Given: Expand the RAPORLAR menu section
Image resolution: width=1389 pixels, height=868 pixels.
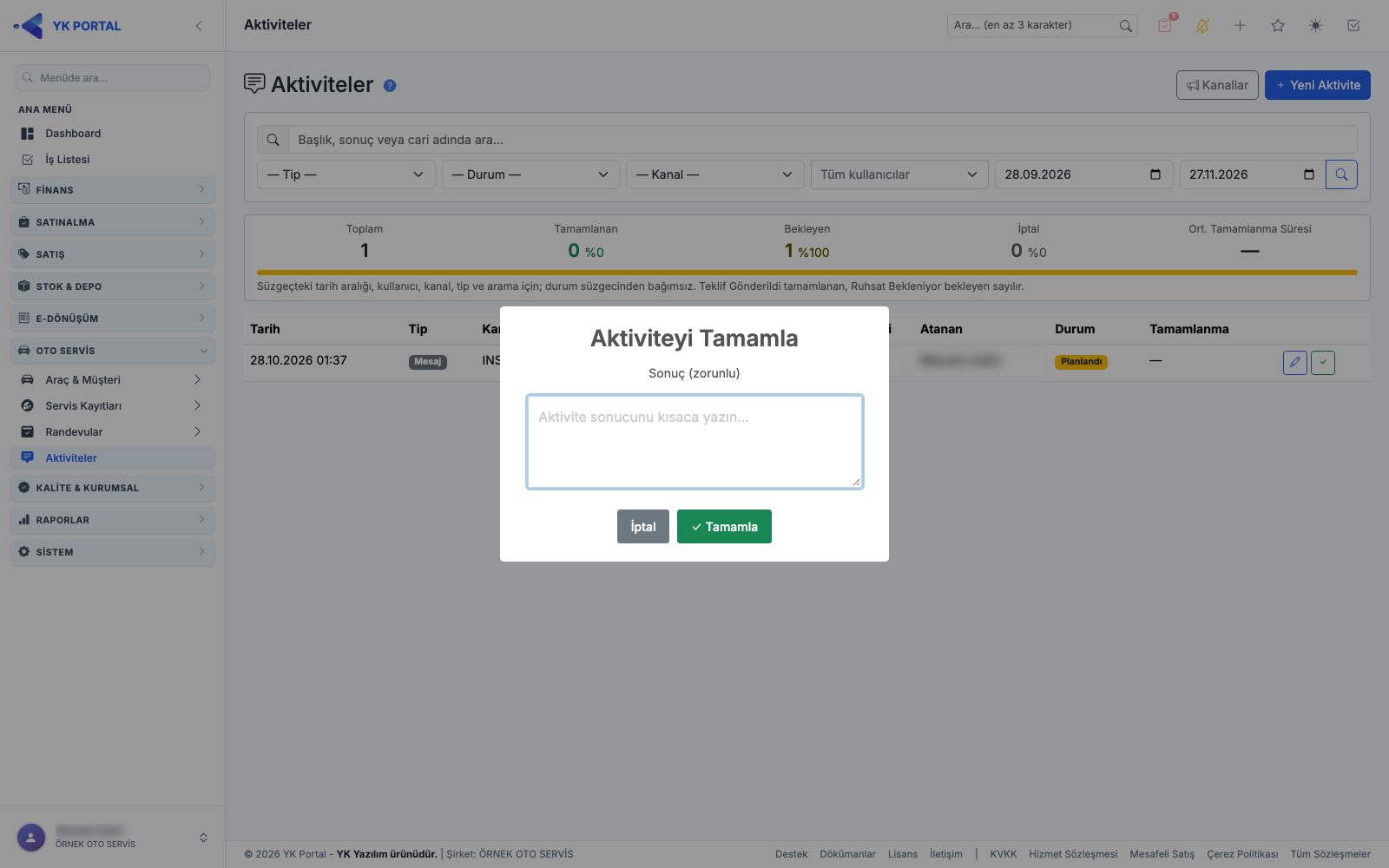Looking at the screenshot, I should (x=113, y=520).
